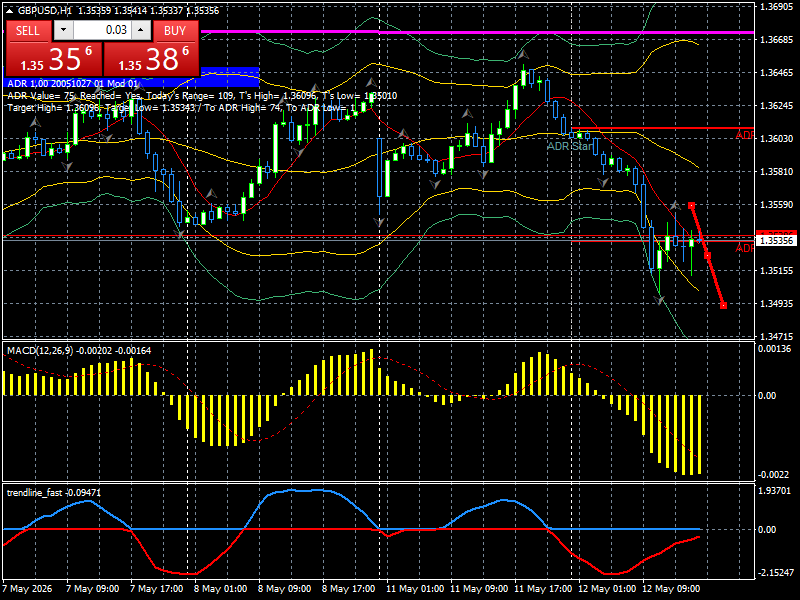Click the '7 May 17:00' time label

click(x=157, y=588)
